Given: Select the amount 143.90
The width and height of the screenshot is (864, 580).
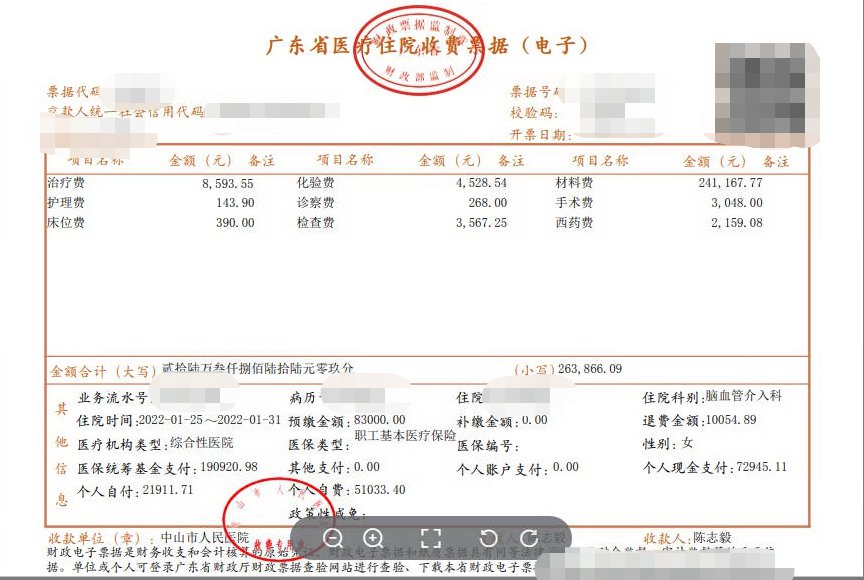Looking at the screenshot, I should pyautogui.click(x=235, y=203).
